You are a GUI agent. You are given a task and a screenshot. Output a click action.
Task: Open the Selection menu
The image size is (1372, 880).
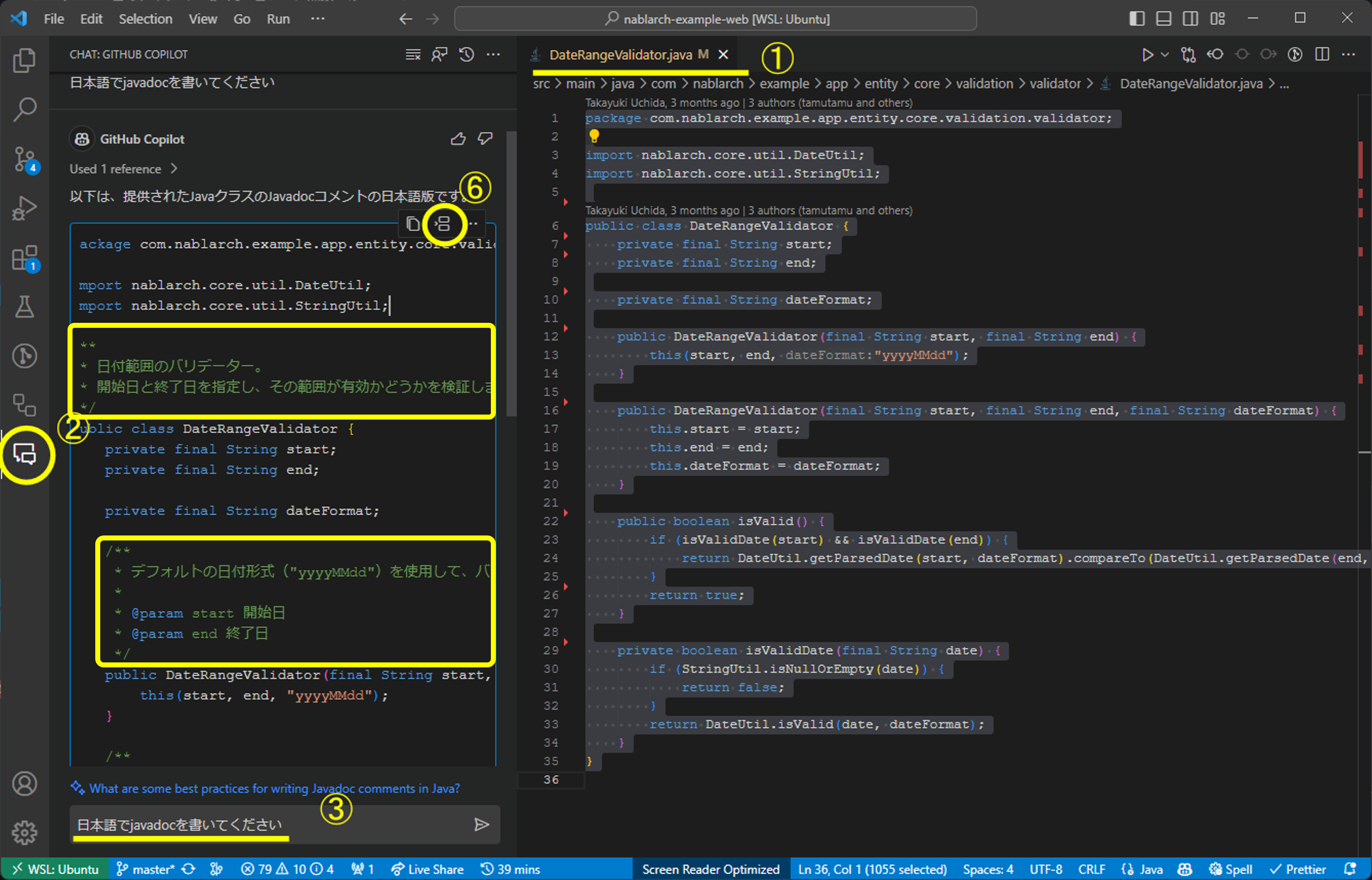(x=146, y=19)
